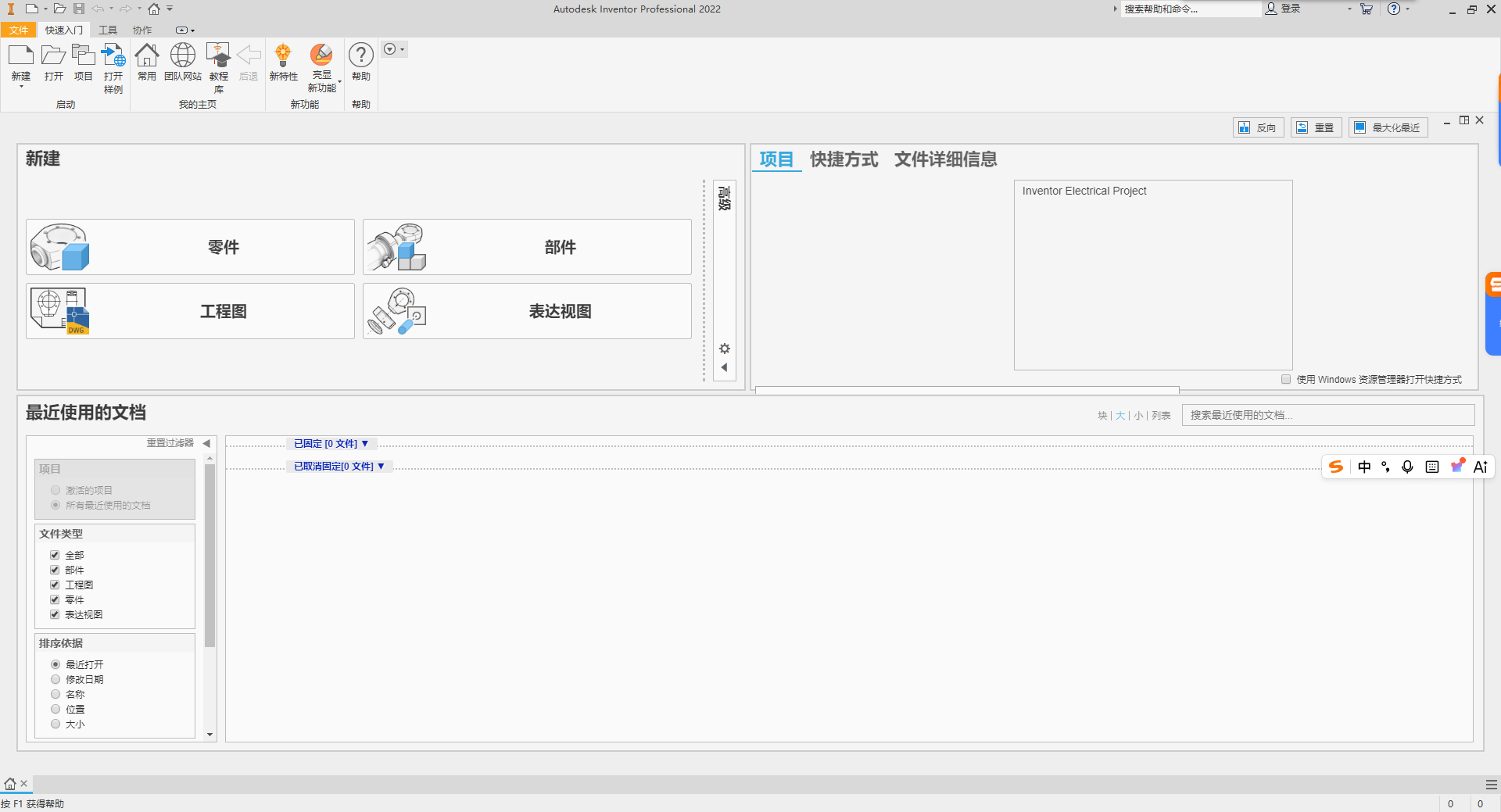The height and width of the screenshot is (812, 1501).
Task: Visit the 团队网站 team web page
Action: click(182, 66)
